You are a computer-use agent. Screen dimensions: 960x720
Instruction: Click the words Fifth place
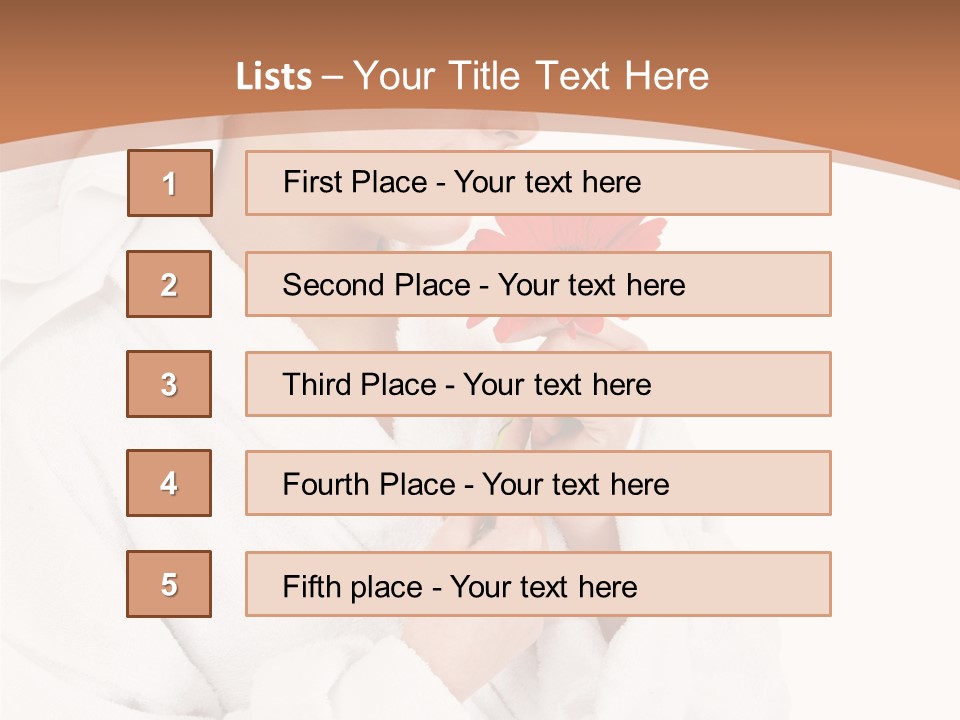click(353, 586)
